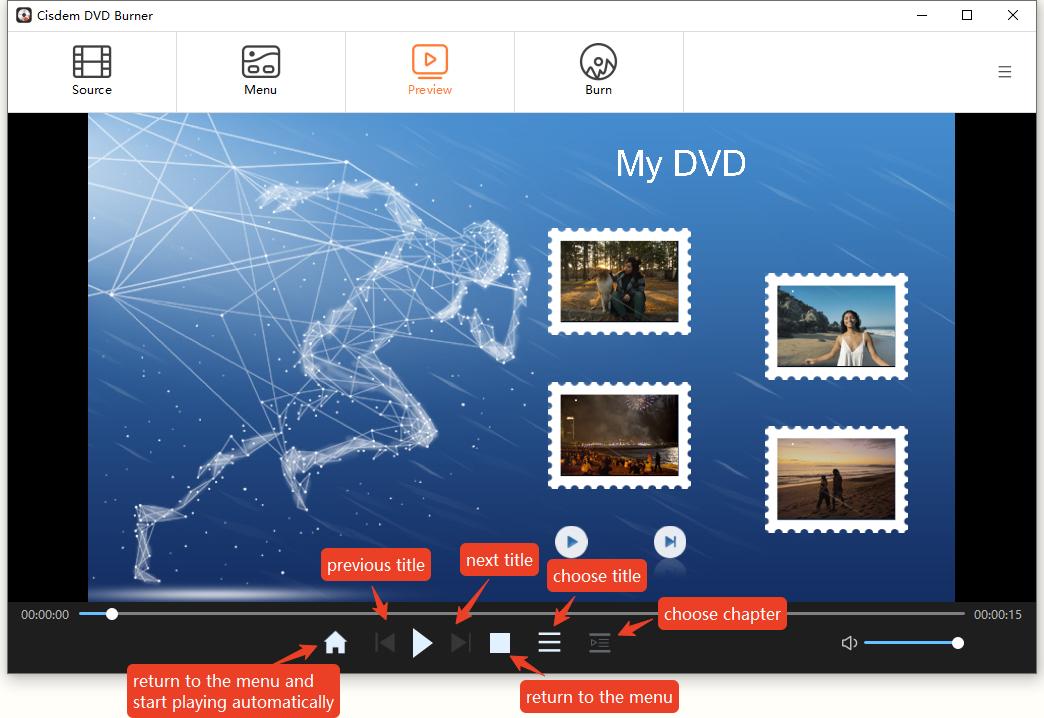
Task: Select the beach meditation photo thumbnail
Action: point(836,327)
